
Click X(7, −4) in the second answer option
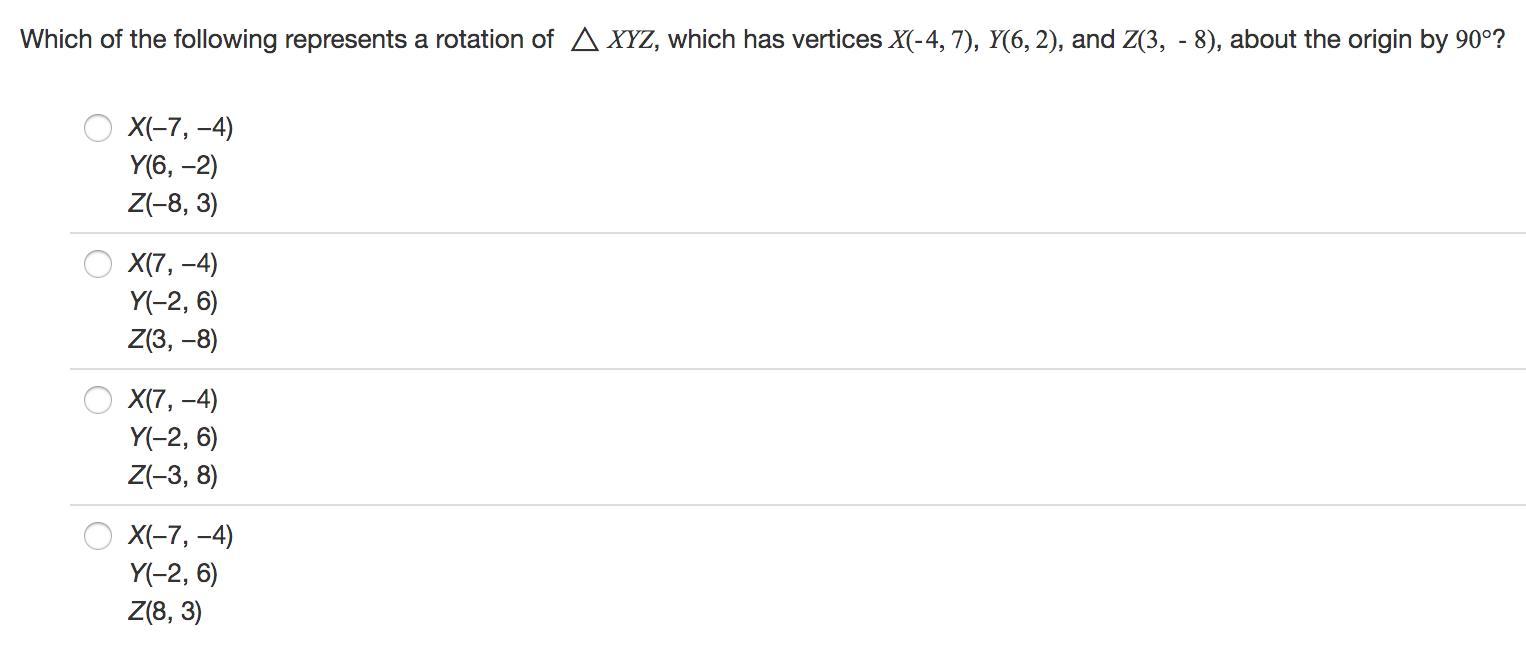pos(172,264)
